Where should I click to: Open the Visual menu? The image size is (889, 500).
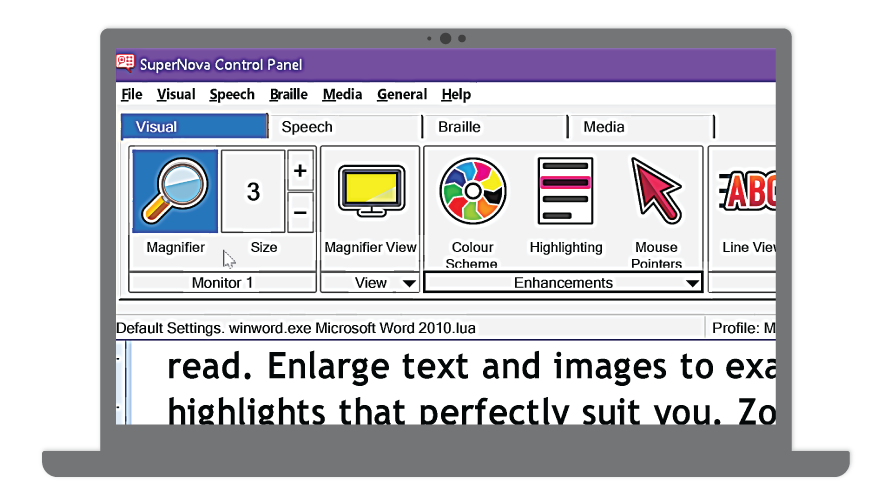coord(176,94)
